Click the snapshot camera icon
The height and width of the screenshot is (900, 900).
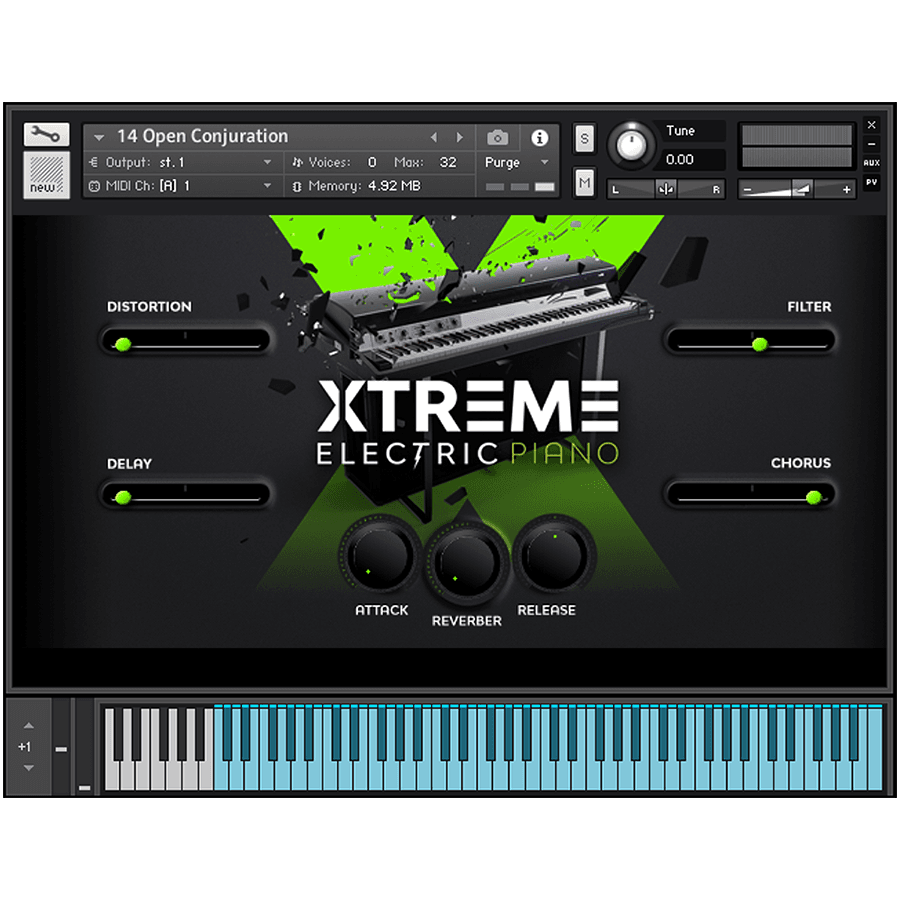point(498,137)
